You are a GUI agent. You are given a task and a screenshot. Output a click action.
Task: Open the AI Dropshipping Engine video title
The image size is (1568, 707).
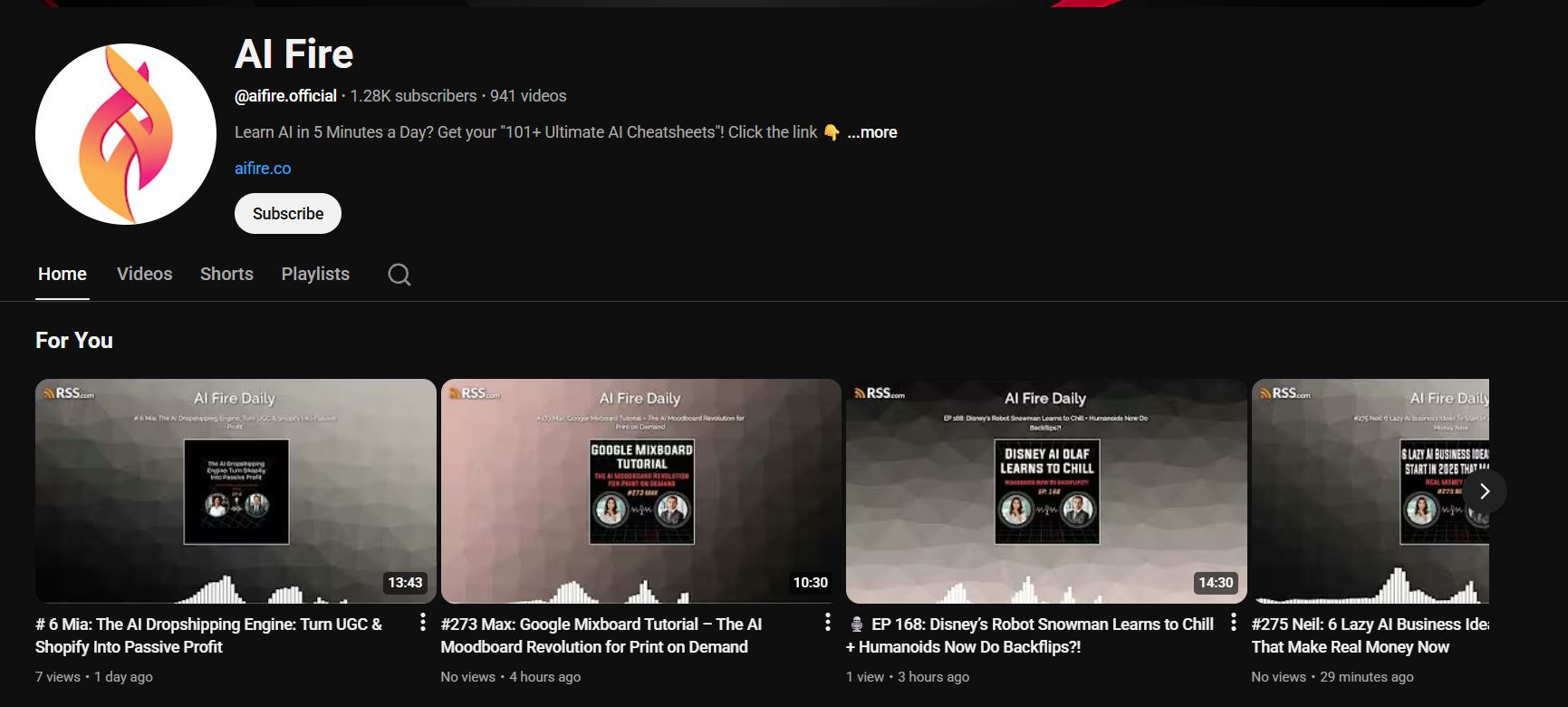pyautogui.click(x=209, y=635)
